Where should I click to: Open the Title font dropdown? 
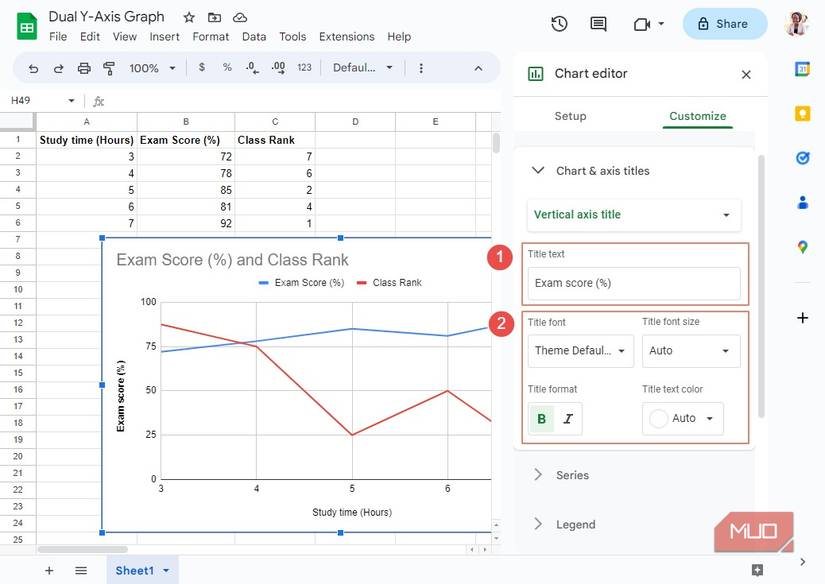(x=581, y=351)
